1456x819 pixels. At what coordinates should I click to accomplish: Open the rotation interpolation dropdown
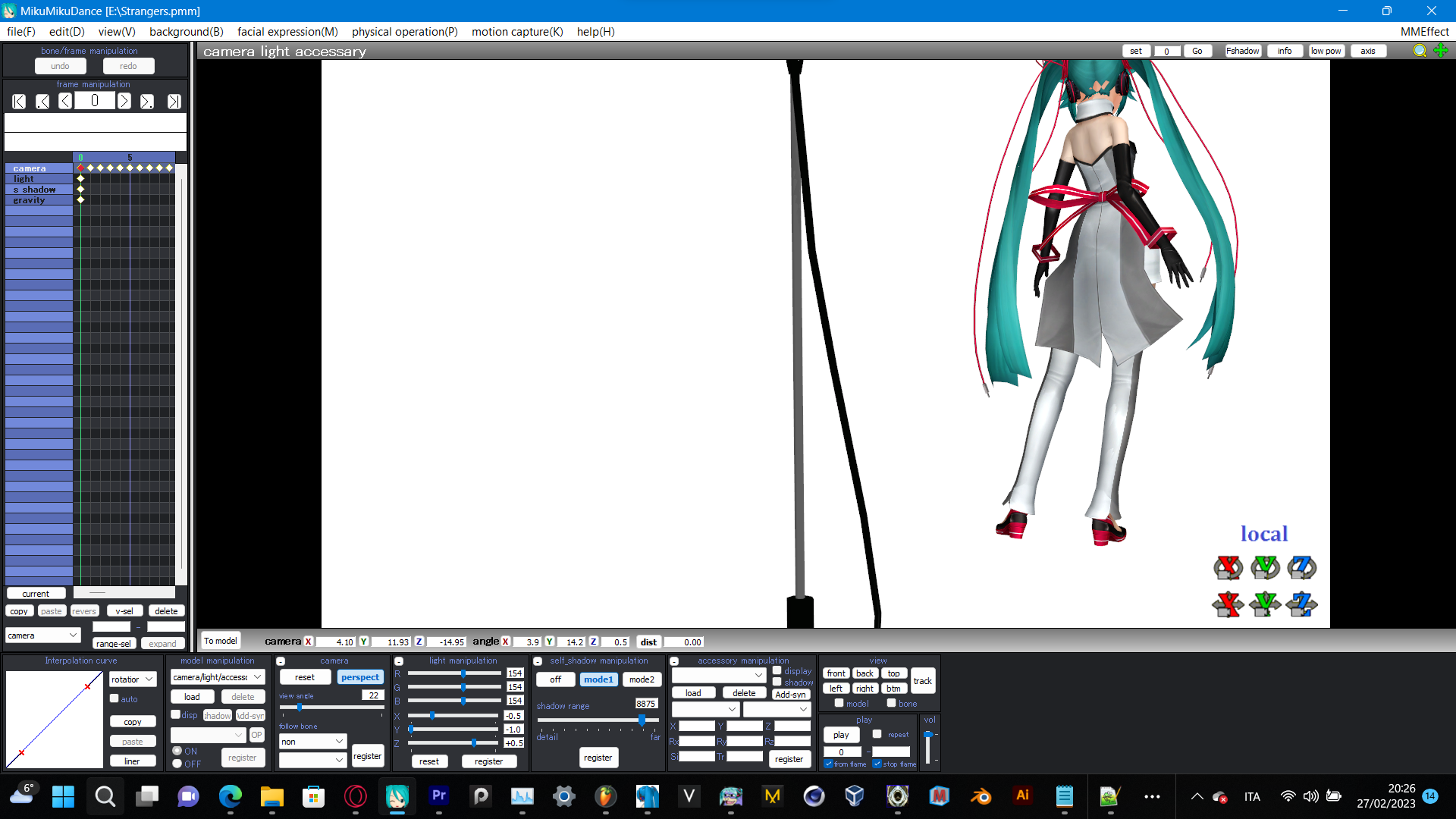click(x=133, y=679)
